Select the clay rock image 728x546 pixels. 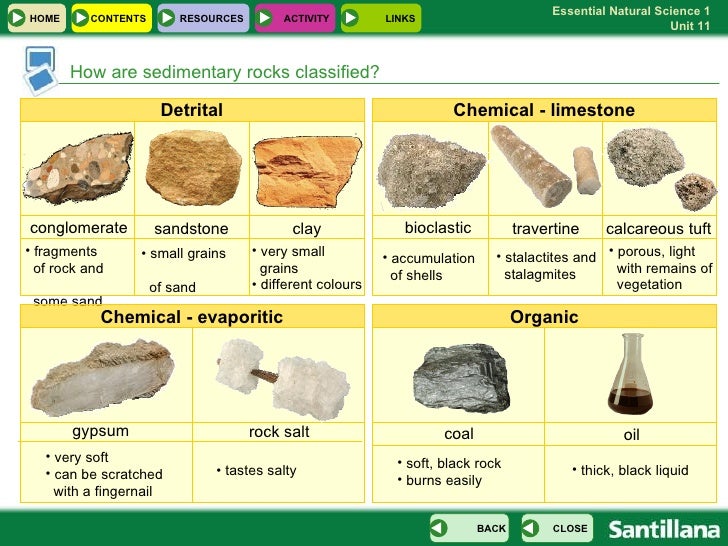click(307, 172)
